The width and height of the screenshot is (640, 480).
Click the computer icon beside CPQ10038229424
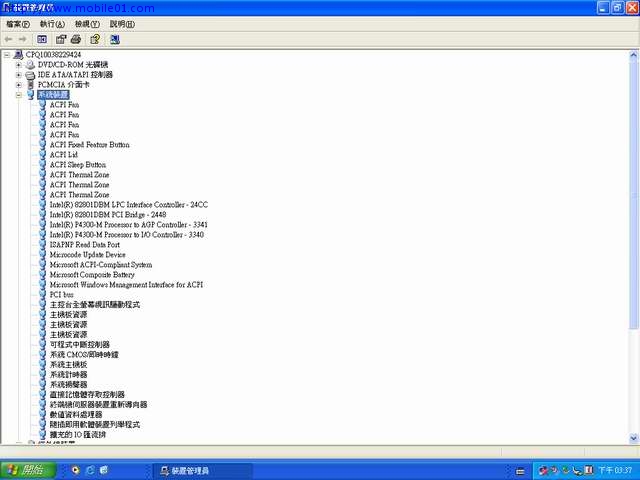coord(18,54)
